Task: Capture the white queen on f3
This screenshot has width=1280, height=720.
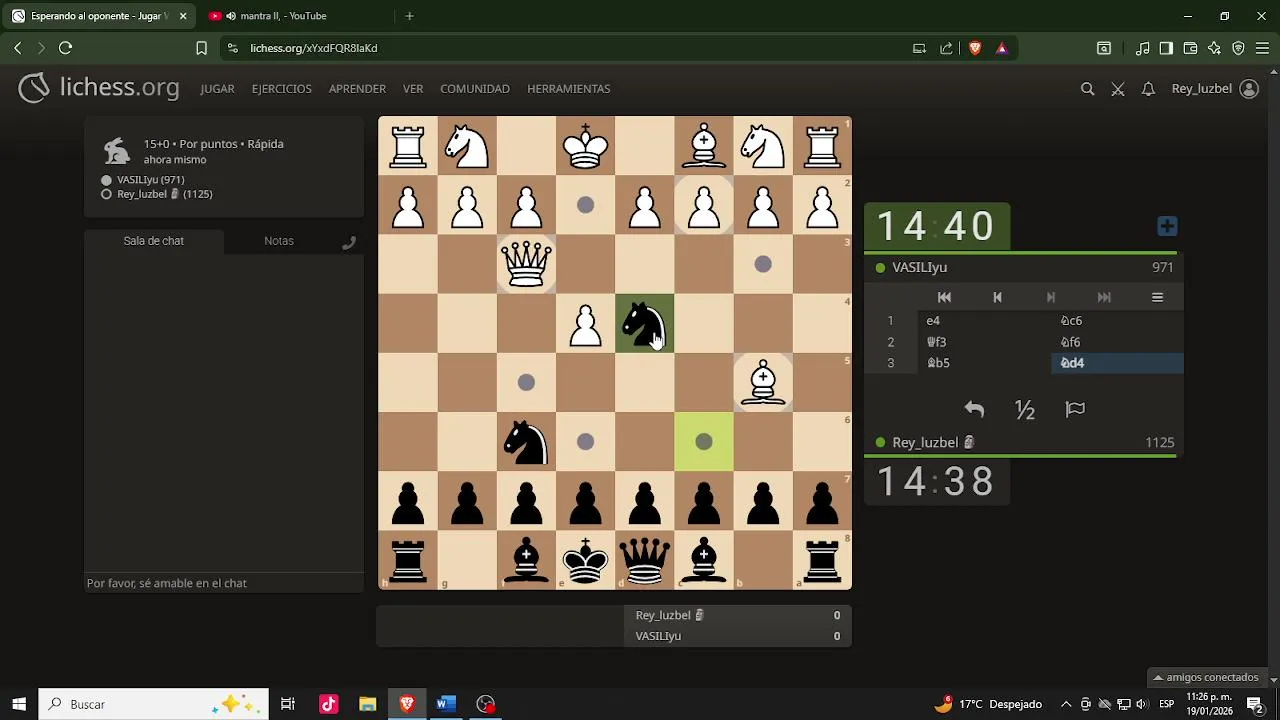Action: point(526,264)
